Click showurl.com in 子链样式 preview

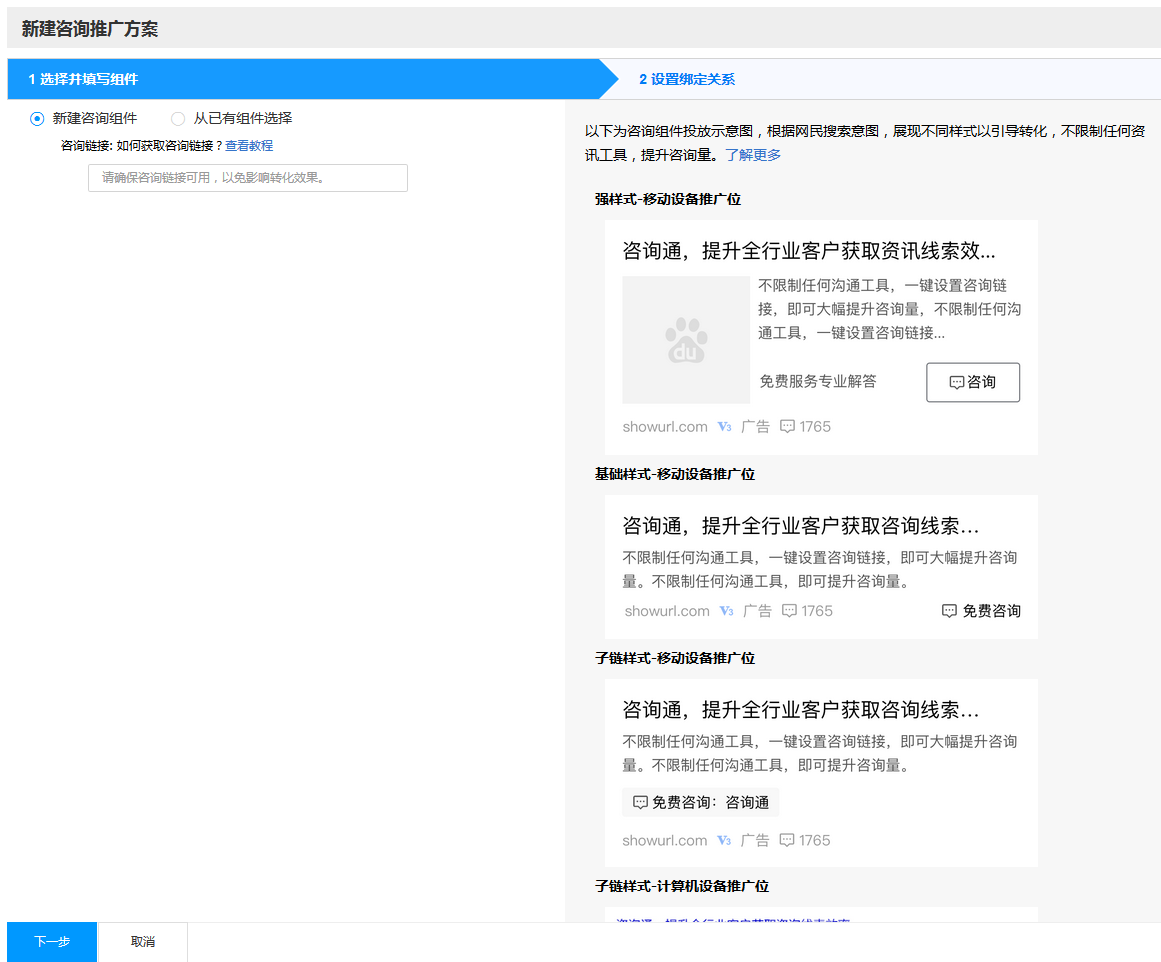665,841
